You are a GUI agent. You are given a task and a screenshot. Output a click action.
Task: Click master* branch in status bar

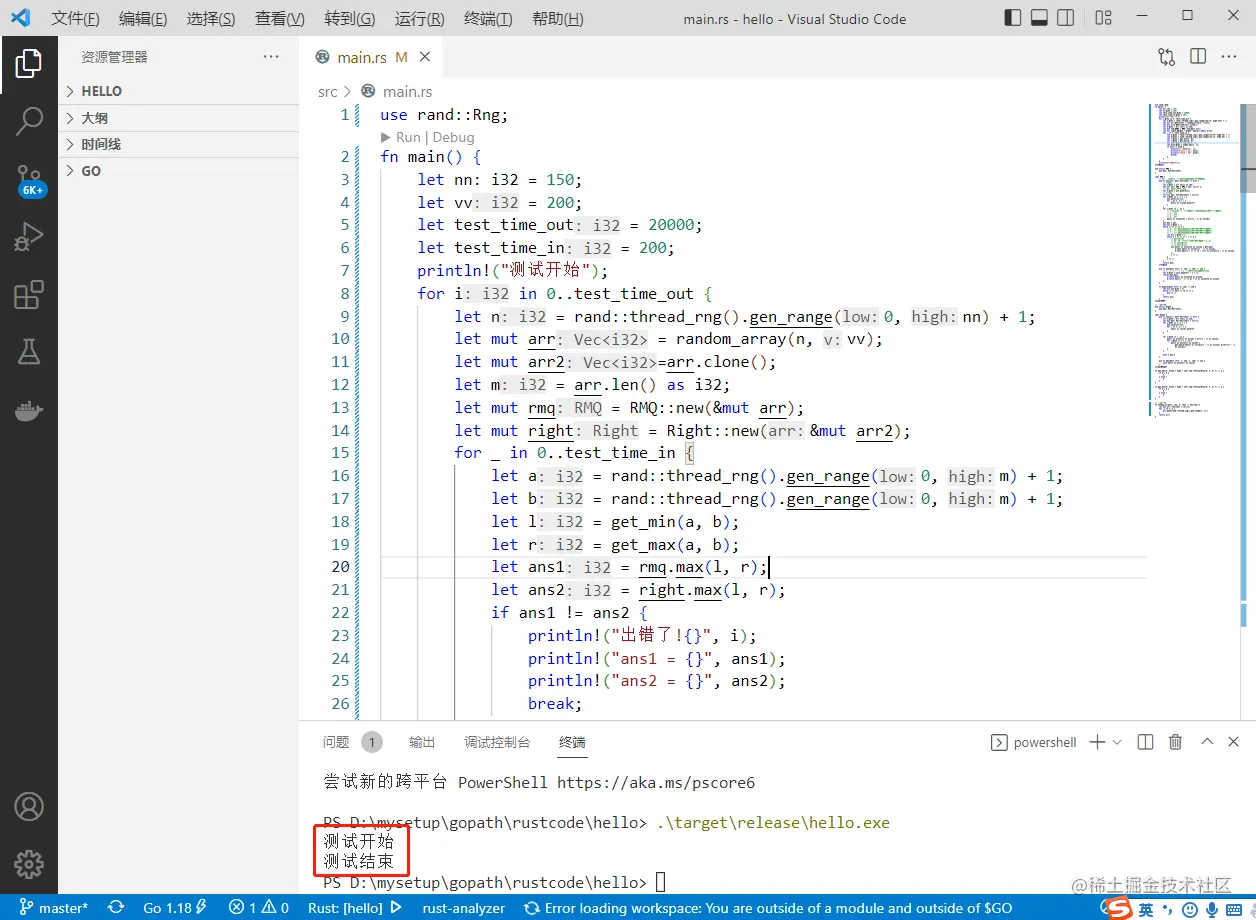point(54,908)
